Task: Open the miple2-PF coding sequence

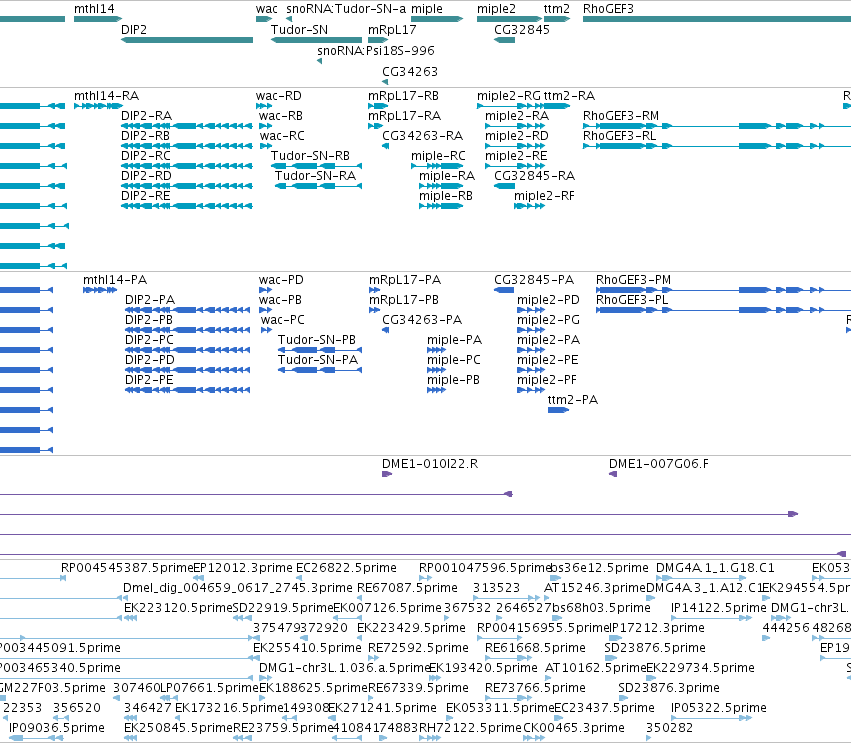Action: pos(531,390)
